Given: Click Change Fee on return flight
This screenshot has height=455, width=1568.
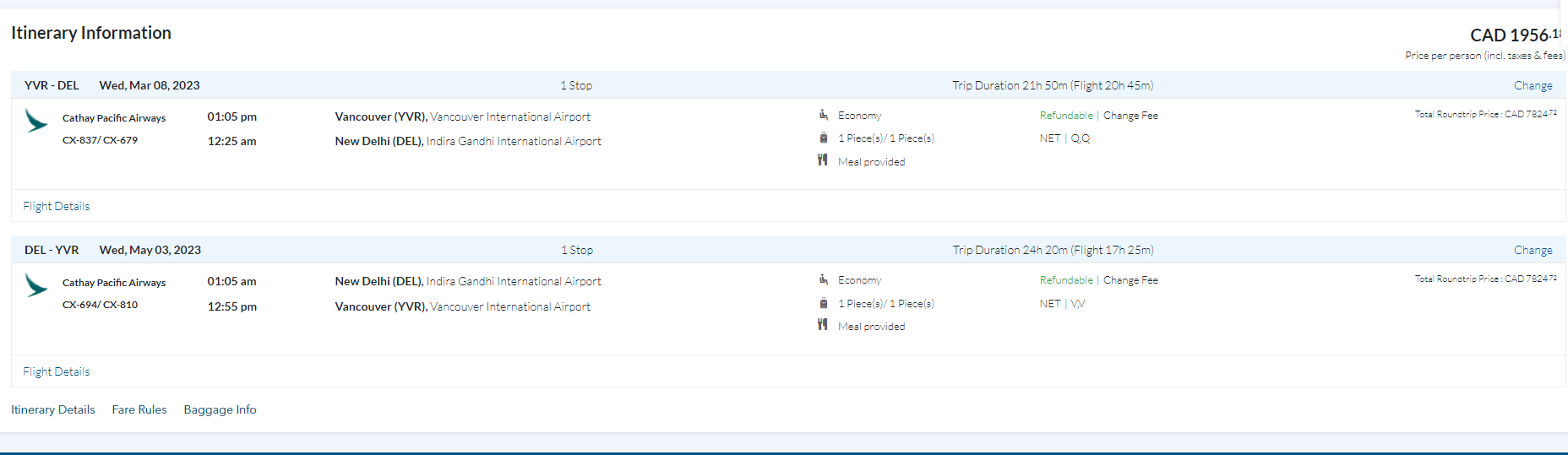Looking at the screenshot, I should [x=1130, y=280].
